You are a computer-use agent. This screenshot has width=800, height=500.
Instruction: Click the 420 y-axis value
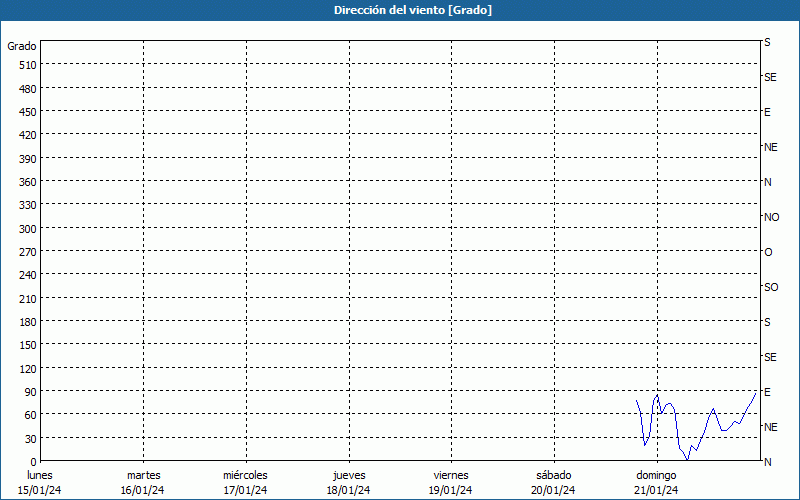pos(28,136)
